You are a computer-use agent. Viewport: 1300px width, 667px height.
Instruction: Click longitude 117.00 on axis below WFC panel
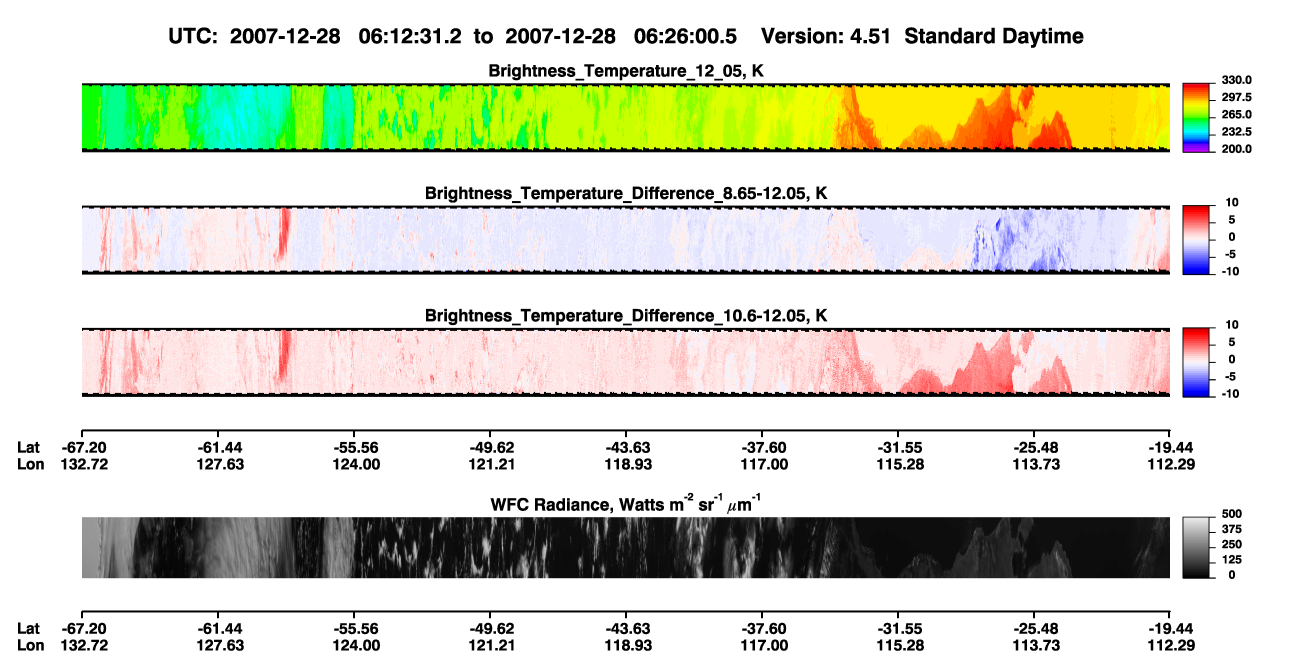pos(763,645)
